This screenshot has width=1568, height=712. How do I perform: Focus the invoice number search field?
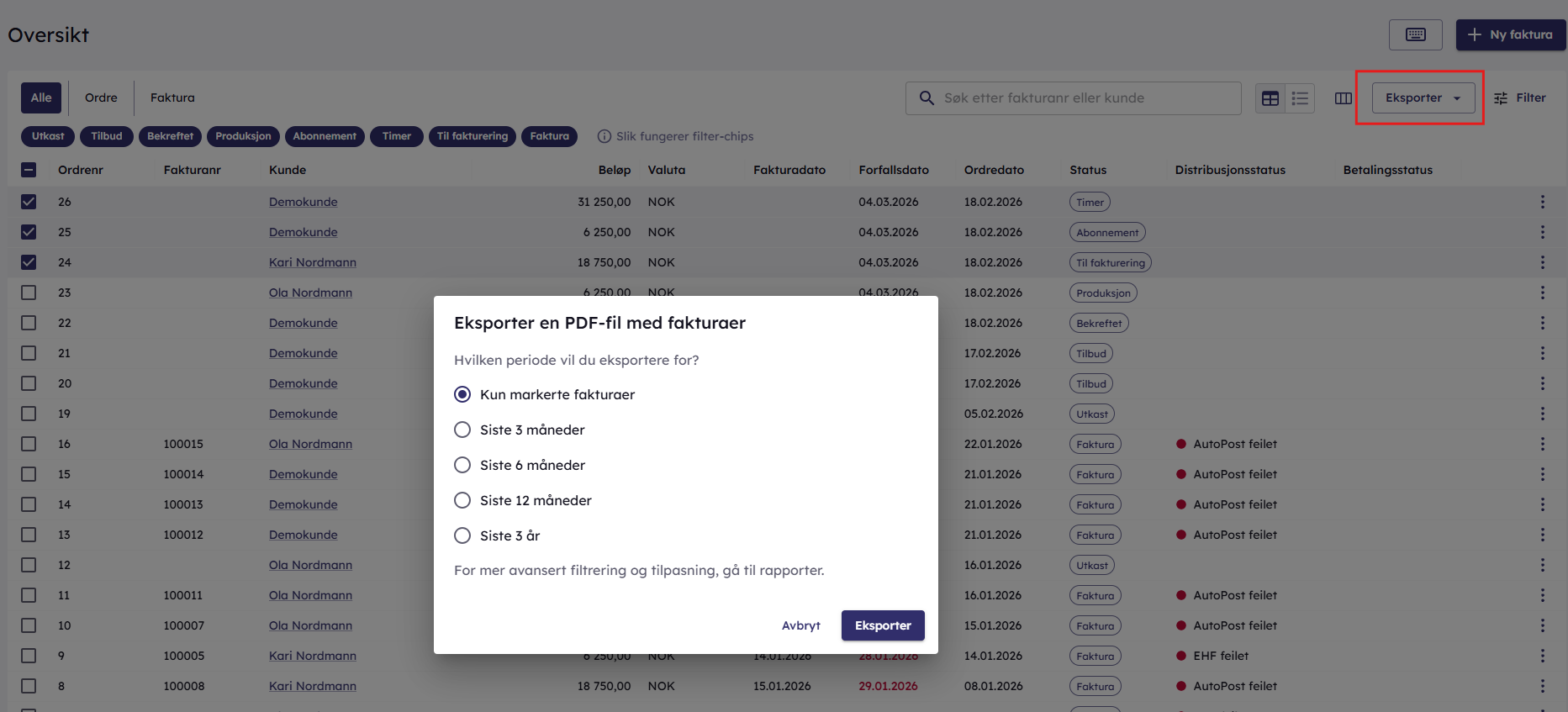(x=1085, y=98)
